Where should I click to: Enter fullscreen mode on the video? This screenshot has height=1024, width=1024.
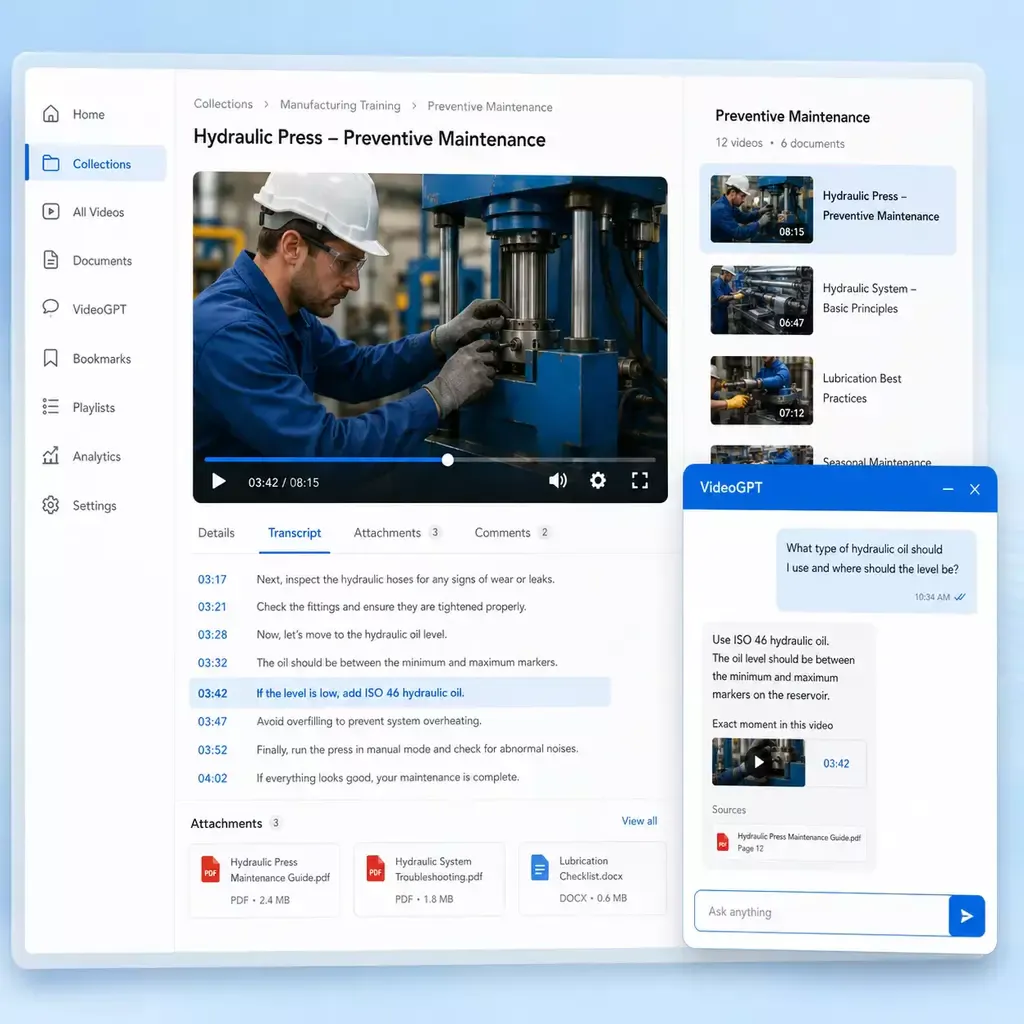(x=640, y=481)
